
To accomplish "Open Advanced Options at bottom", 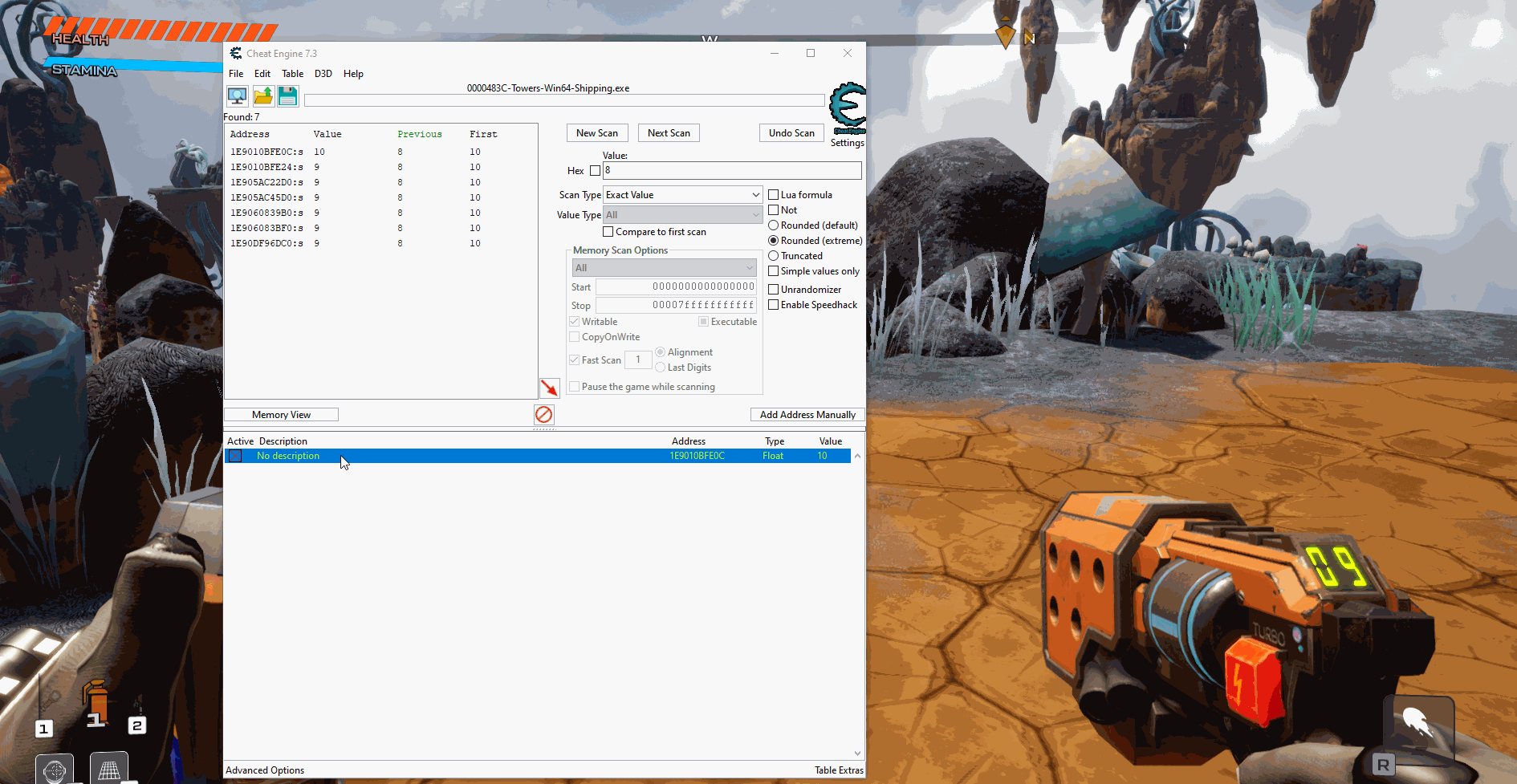I will [x=265, y=770].
